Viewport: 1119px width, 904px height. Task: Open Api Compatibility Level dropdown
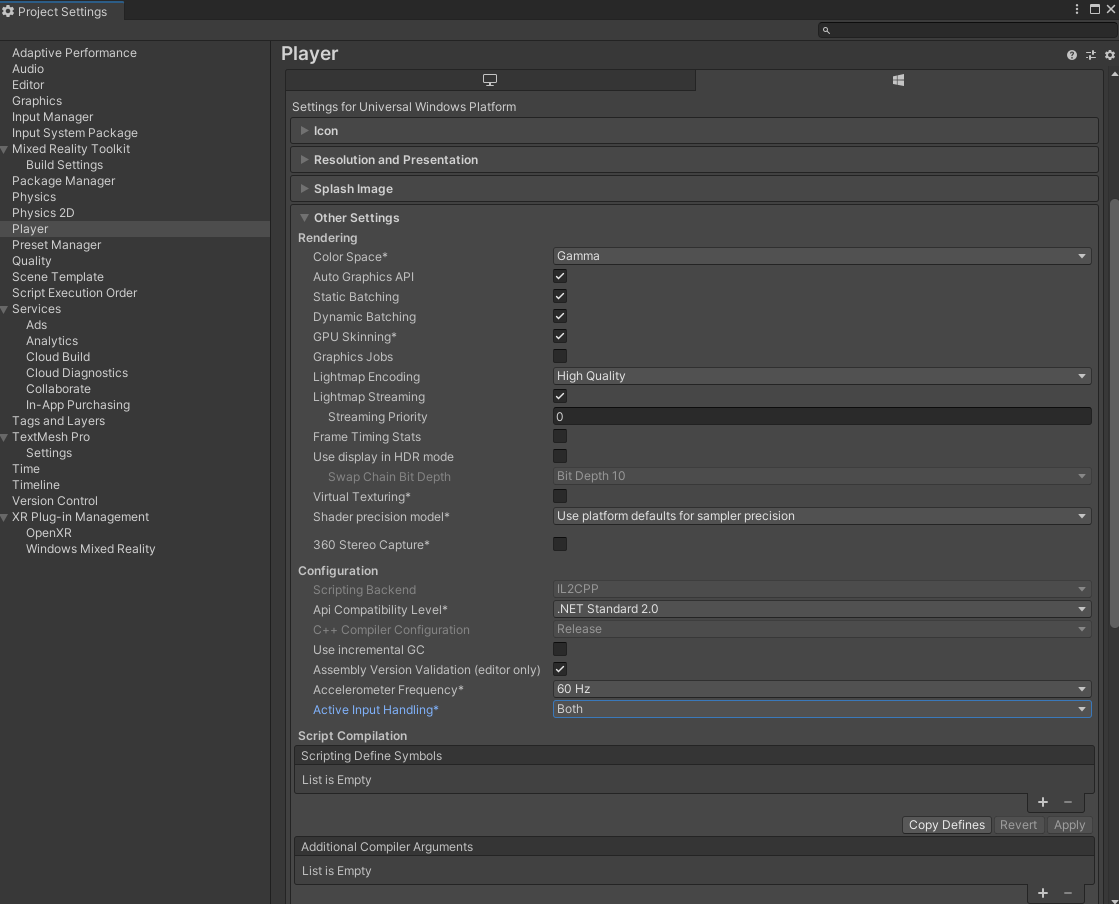click(x=822, y=609)
